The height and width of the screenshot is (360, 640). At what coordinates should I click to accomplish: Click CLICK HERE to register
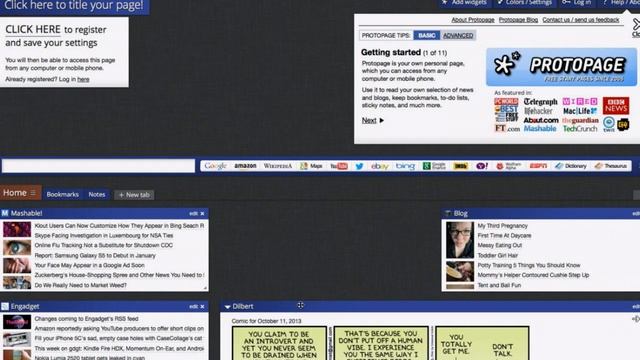click(x=33, y=29)
